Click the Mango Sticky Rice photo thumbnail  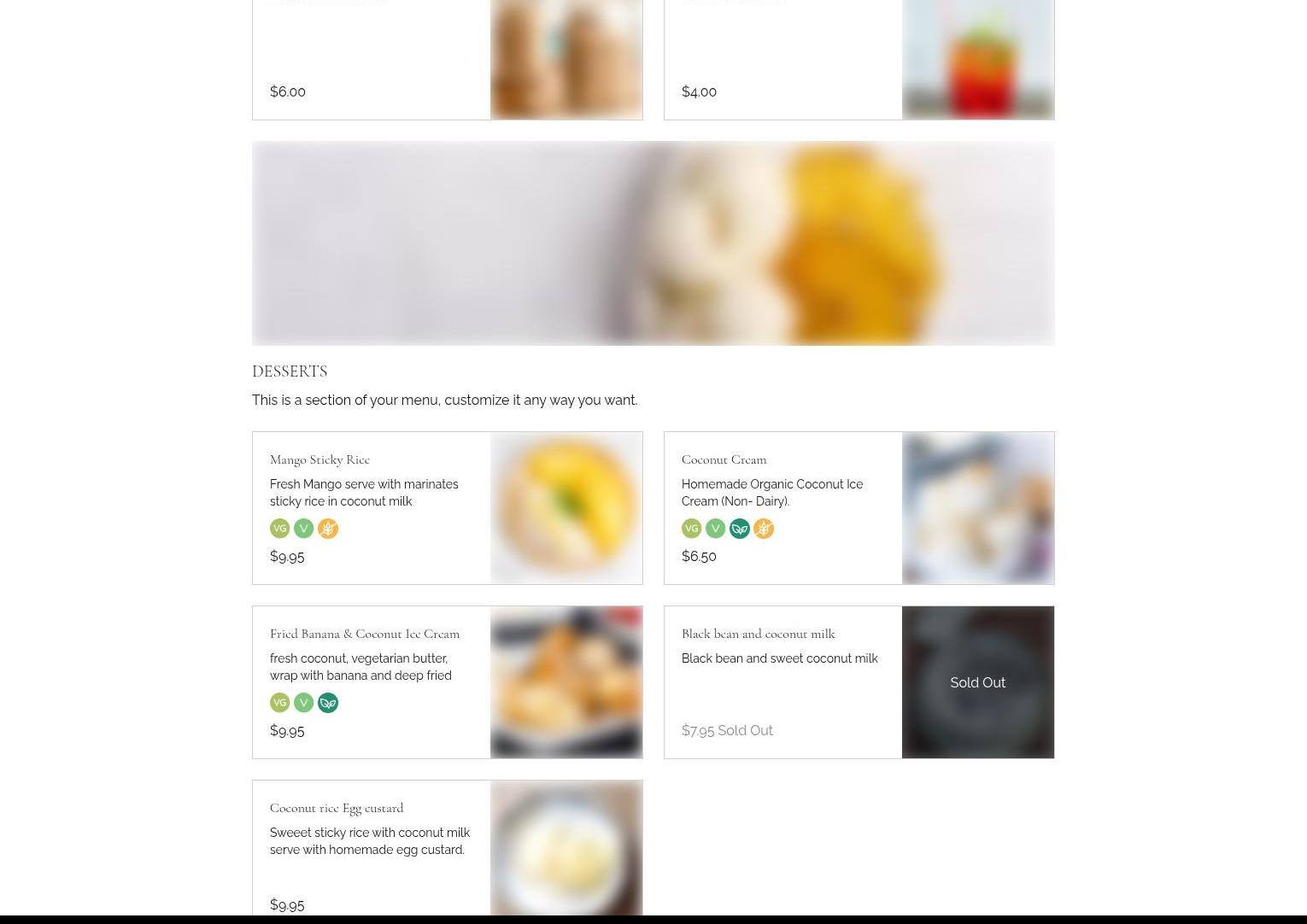click(x=566, y=508)
